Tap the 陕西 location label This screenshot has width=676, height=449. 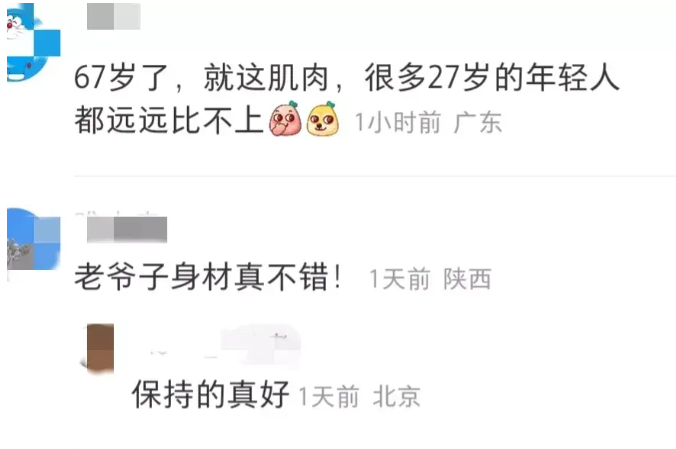[467, 279]
